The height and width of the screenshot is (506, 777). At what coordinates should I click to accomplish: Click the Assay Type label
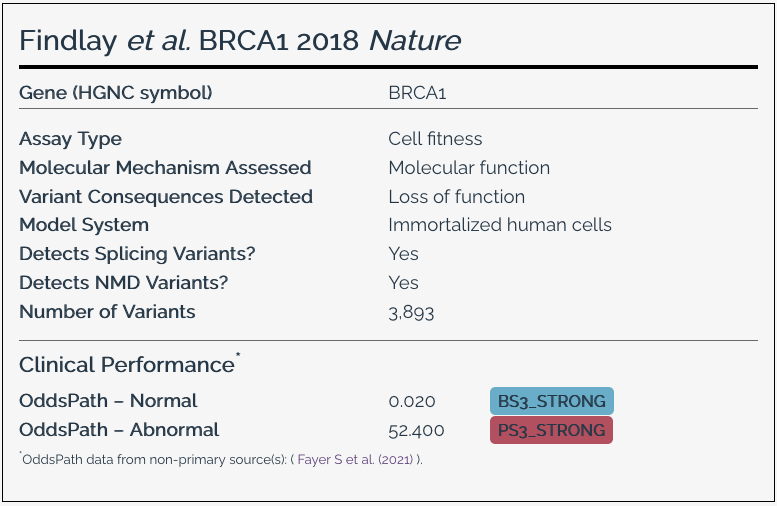click(71, 139)
